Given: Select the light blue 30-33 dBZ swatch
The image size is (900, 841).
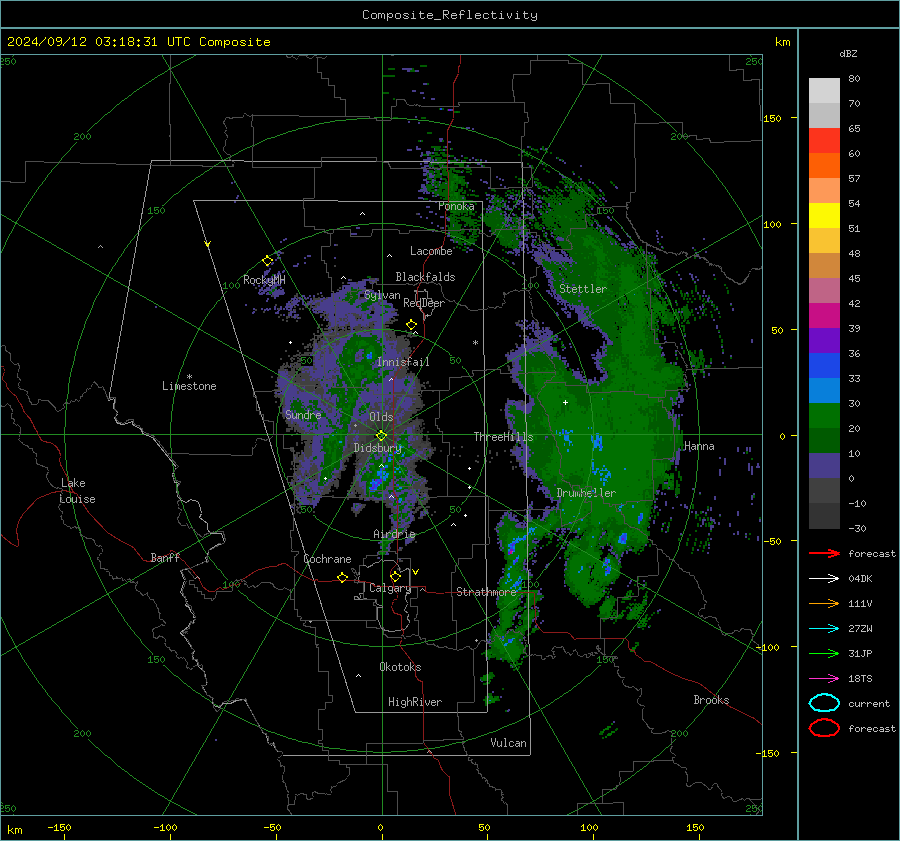Looking at the screenshot, I should coord(824,390).
